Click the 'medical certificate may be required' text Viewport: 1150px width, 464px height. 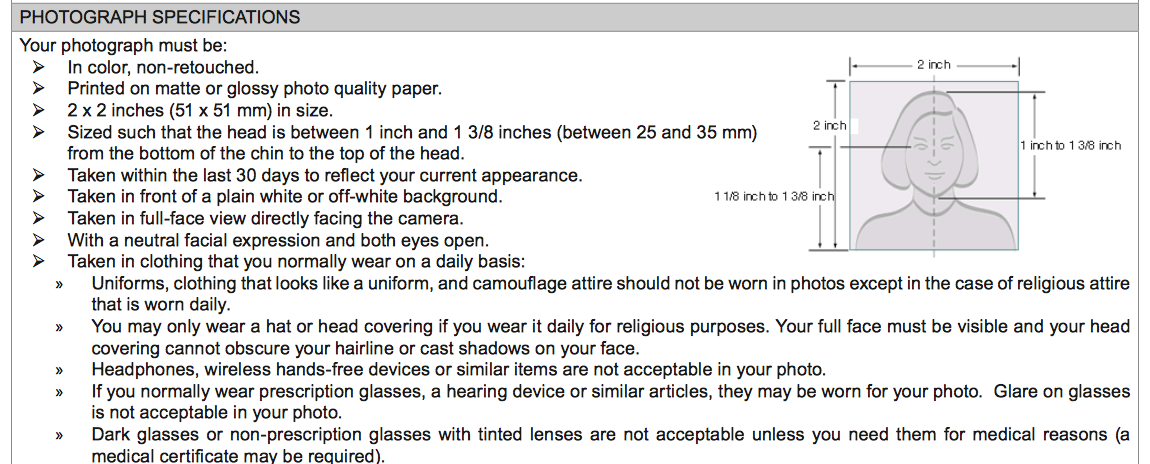[x=237, y=456]
